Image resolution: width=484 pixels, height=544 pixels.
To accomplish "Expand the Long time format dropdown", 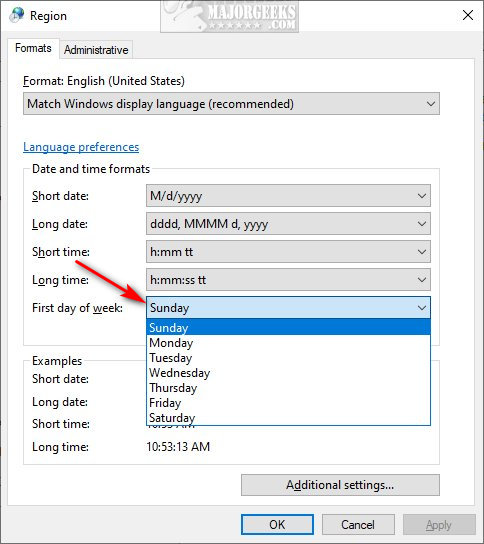I will (x=288, y=280).
